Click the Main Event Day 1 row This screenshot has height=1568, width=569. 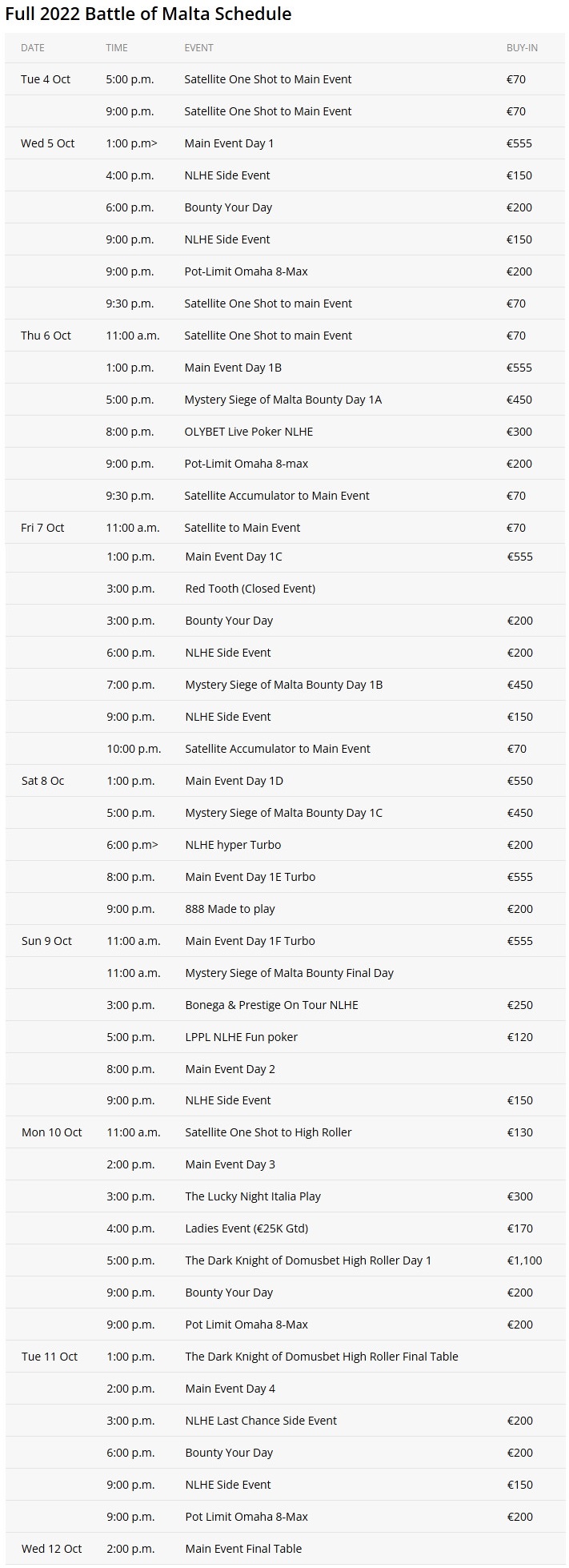[285, 143]
